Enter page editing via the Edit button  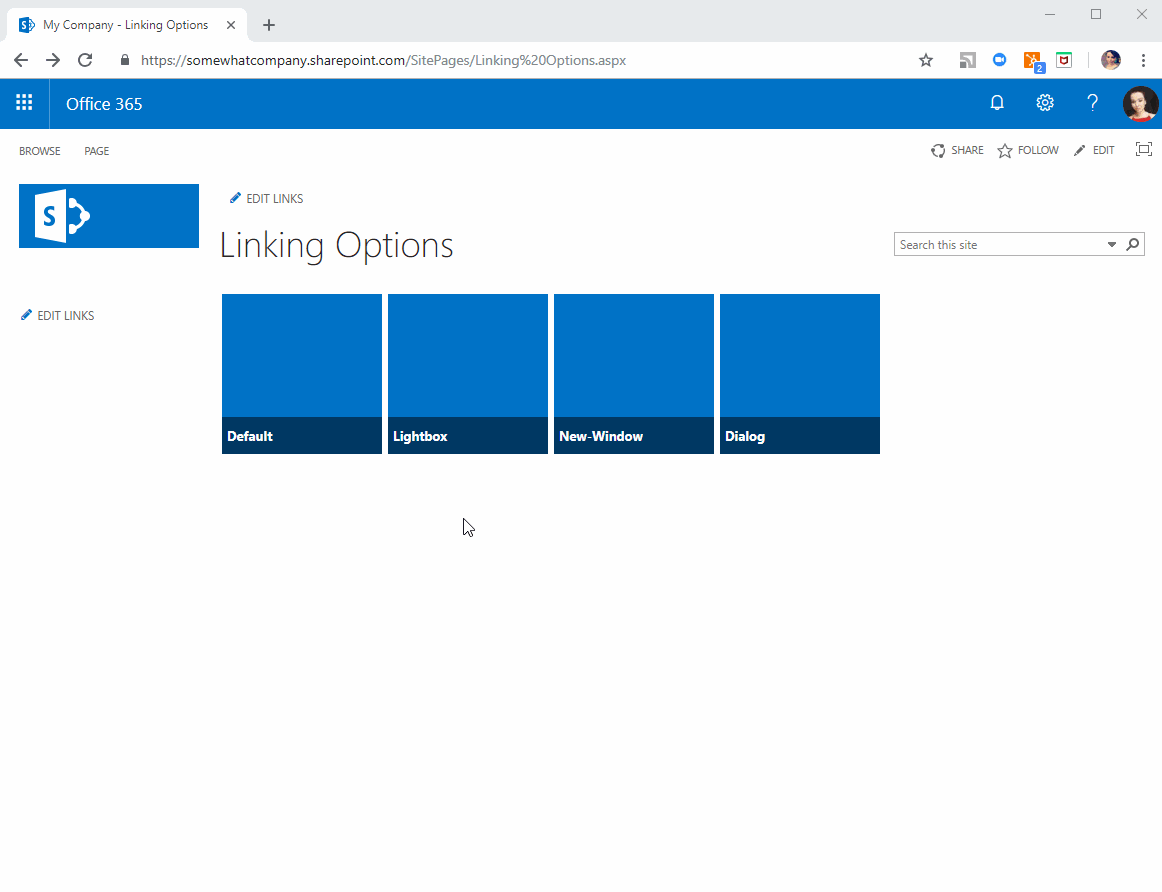coord(1094,150)
